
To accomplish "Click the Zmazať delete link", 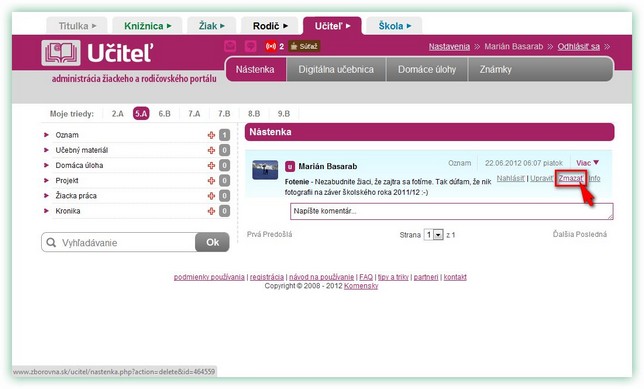I will [x=570, y=178].
